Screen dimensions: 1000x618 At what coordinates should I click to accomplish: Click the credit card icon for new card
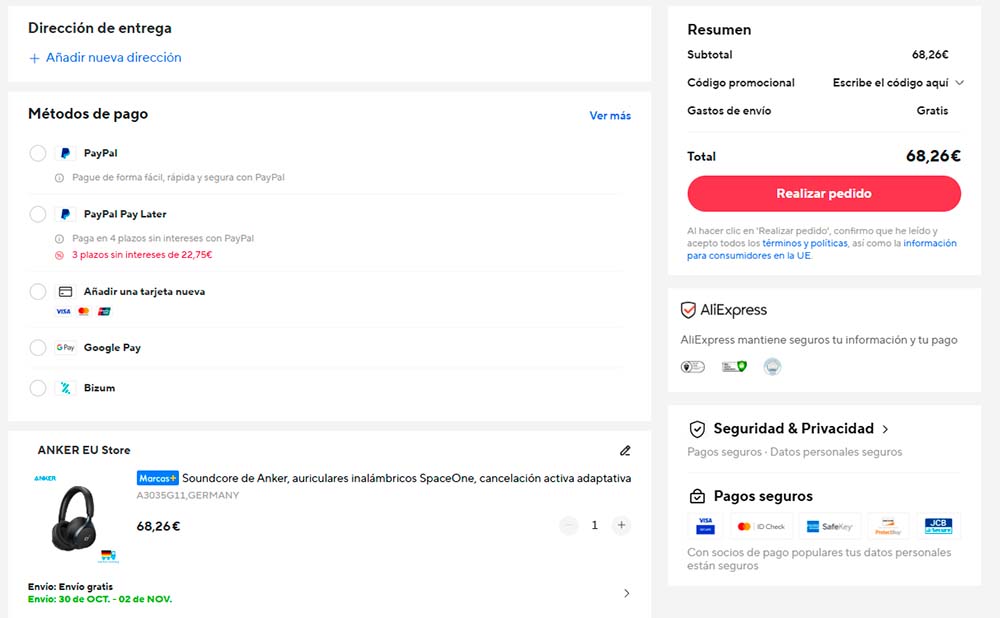[x=65, y=292]
